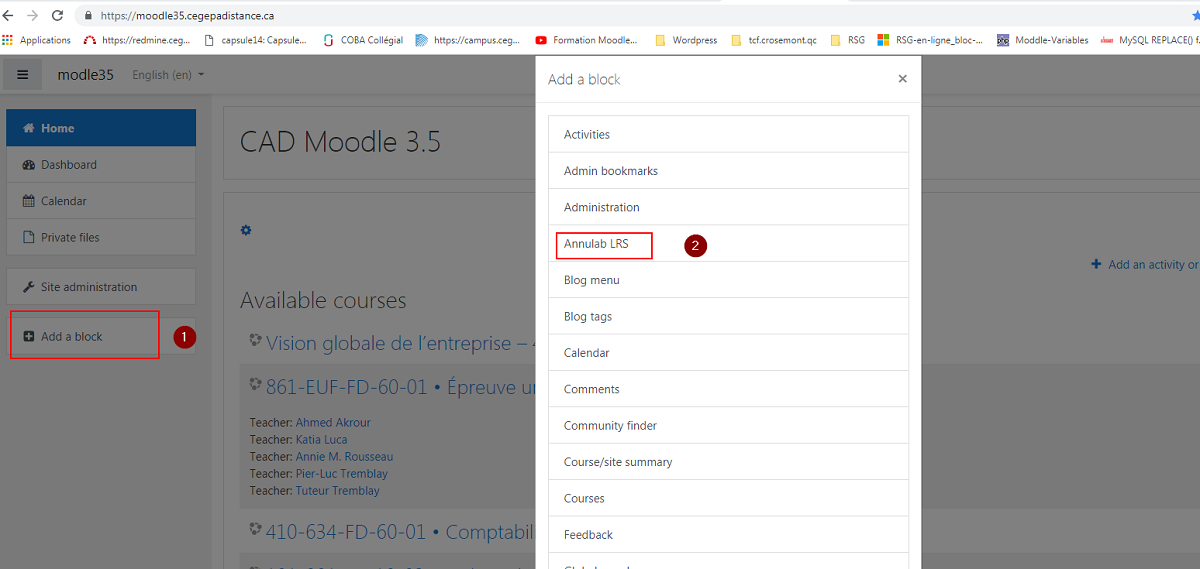Pick the Course/site summary block
This screenshot has height=569, width=1200.
point(618,462)
